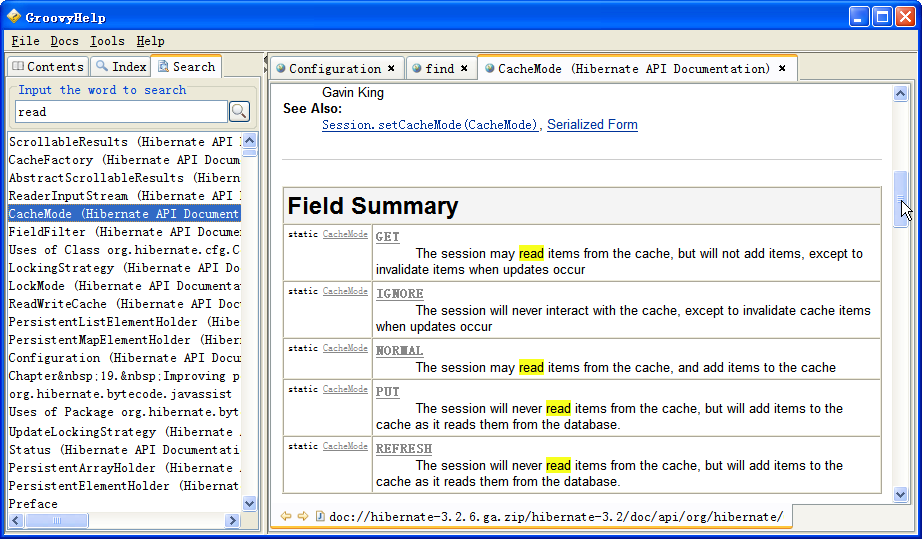Click the document pane vertical scrollbar thumb
Viewport: 922px width, 539px height.
coord(900,199)
